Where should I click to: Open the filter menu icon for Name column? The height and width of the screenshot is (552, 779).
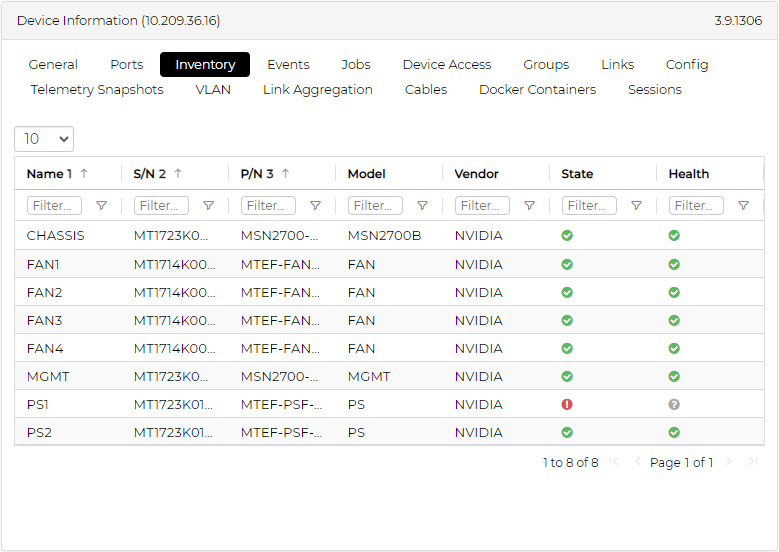(101, 206)
